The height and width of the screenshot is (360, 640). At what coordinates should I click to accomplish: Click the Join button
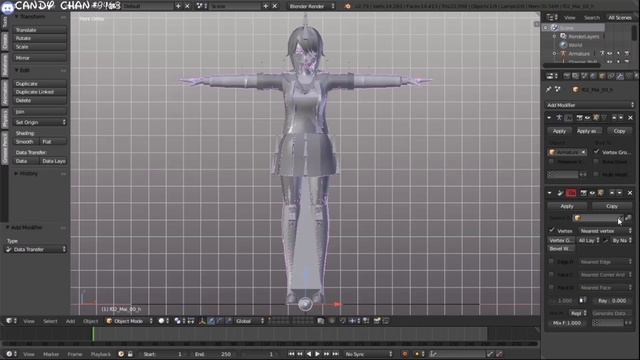click(40, 111)
